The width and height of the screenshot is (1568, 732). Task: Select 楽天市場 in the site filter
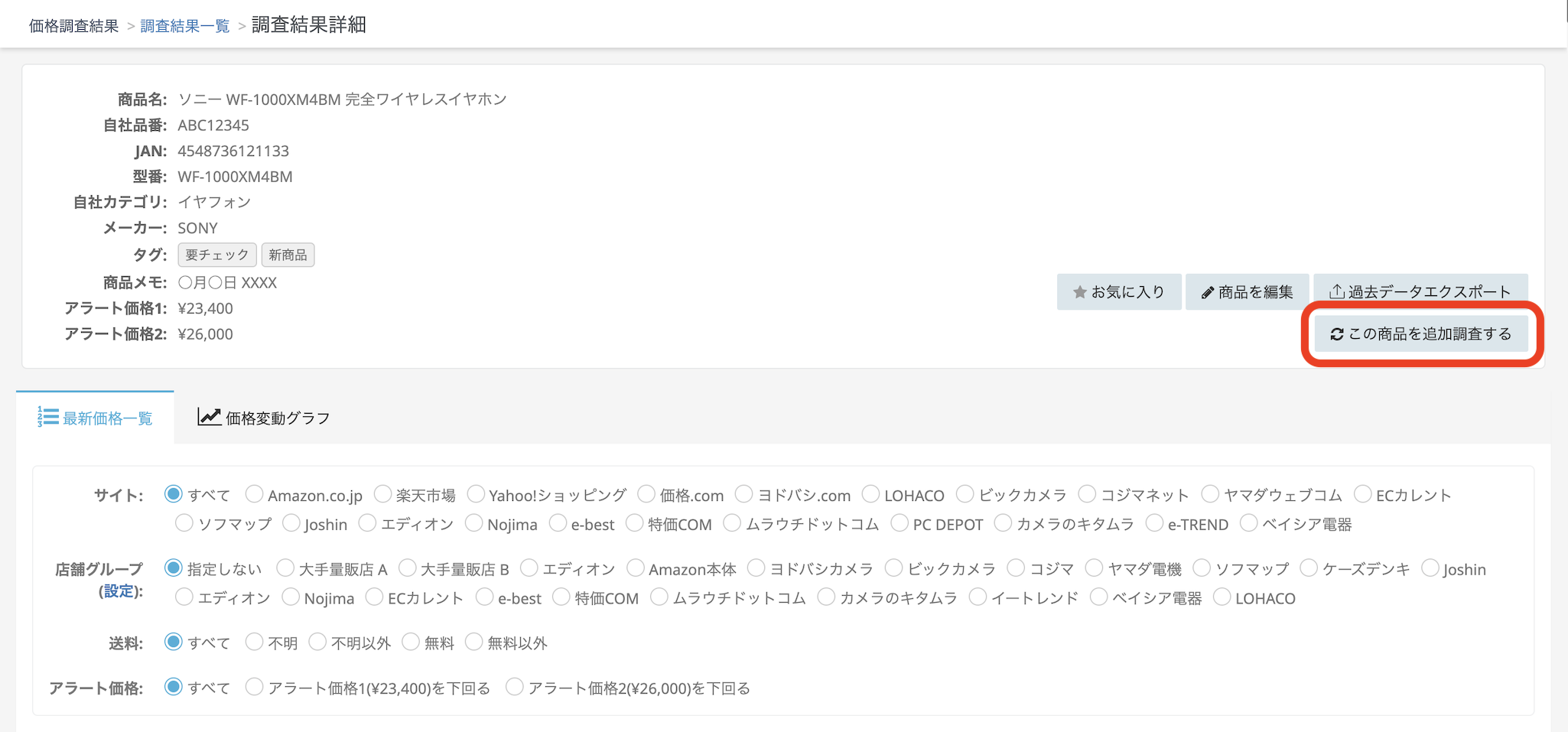point(382,495)
